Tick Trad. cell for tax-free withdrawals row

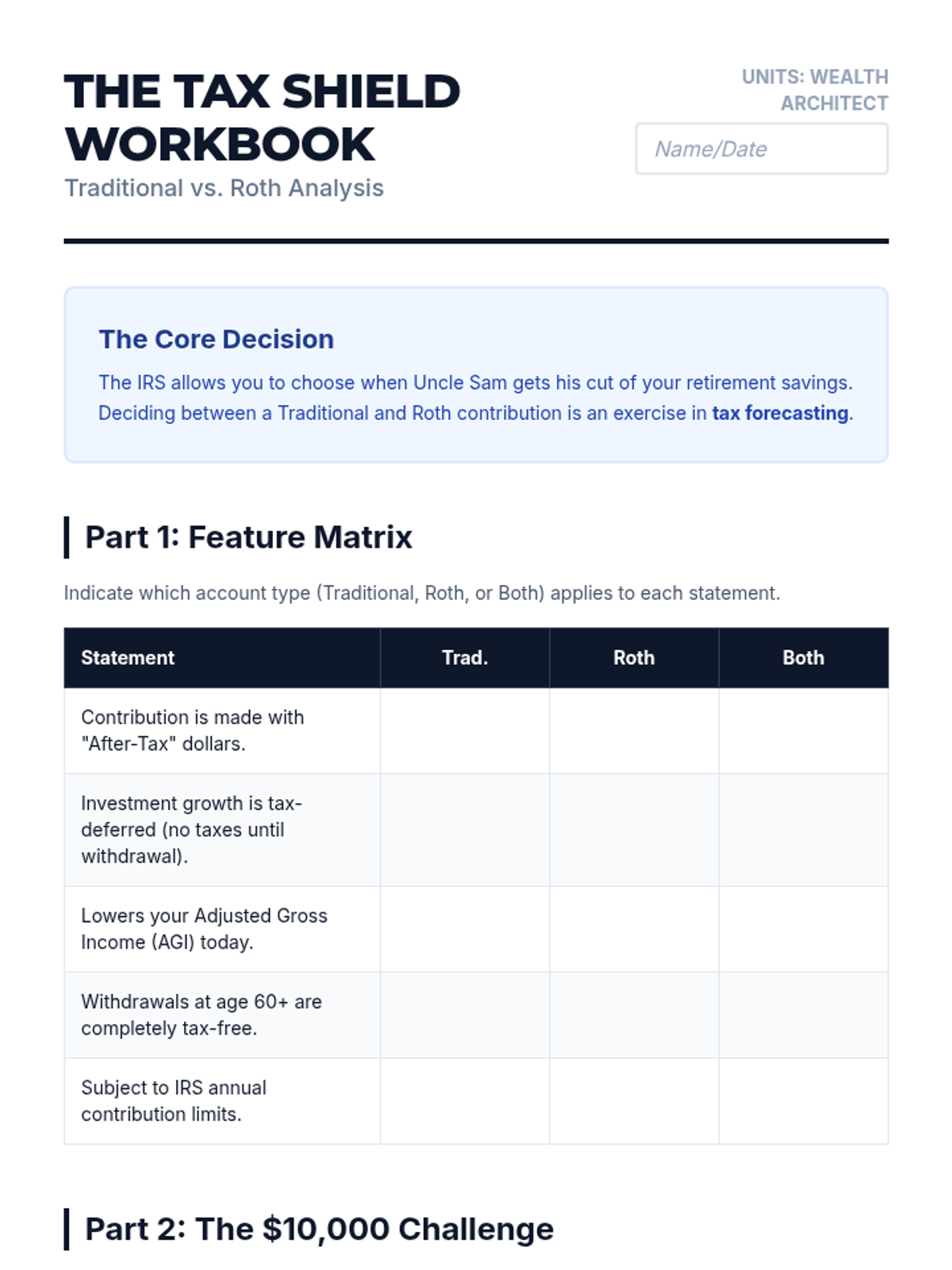coord(465,1015)
